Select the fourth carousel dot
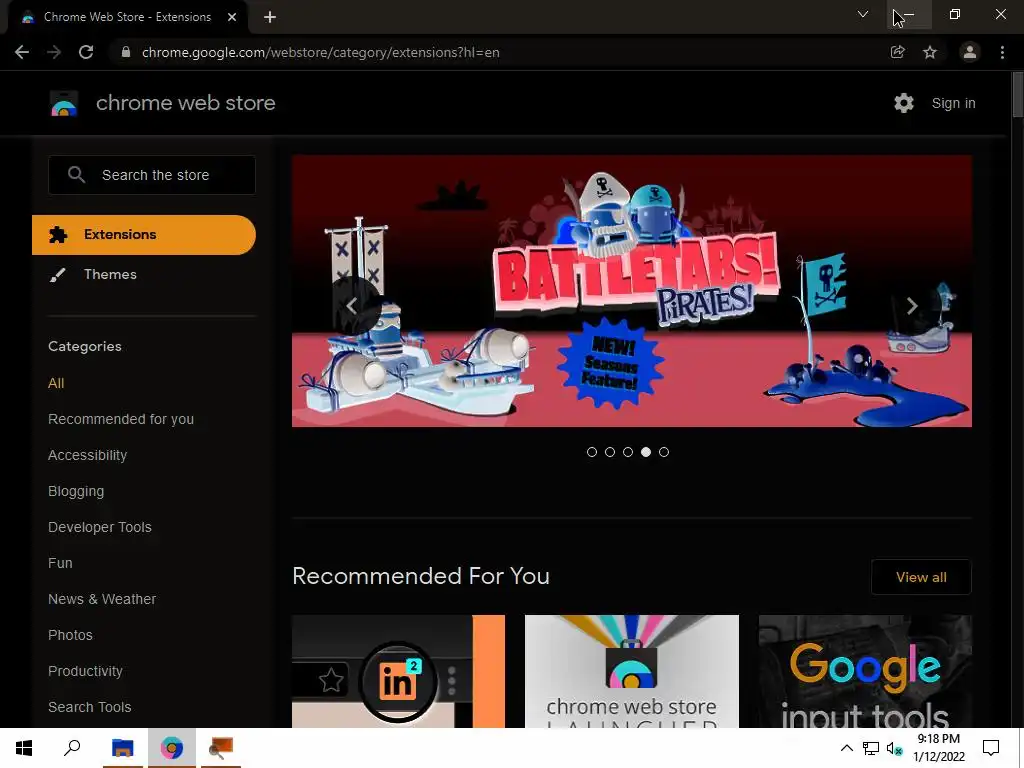Screen dimensions: 1024x768 coord(646,452)
